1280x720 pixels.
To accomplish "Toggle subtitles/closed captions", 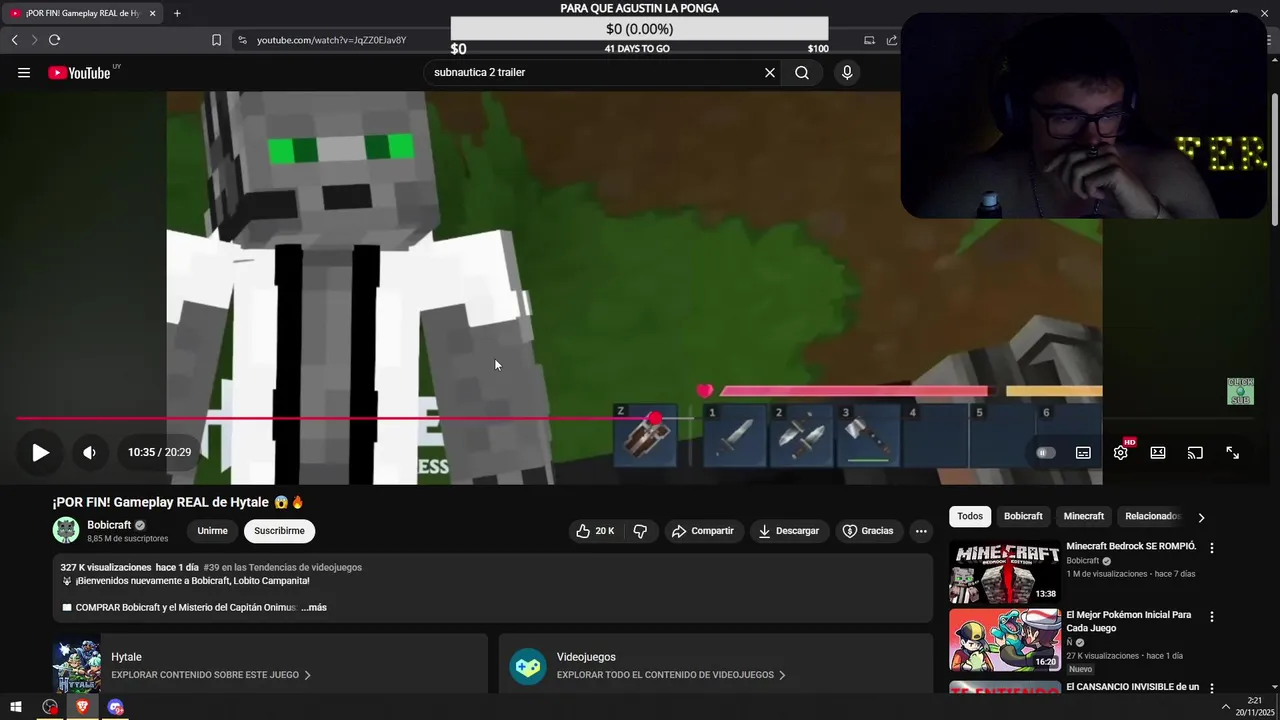I will pyautogui.click(x=1083, y=453).
